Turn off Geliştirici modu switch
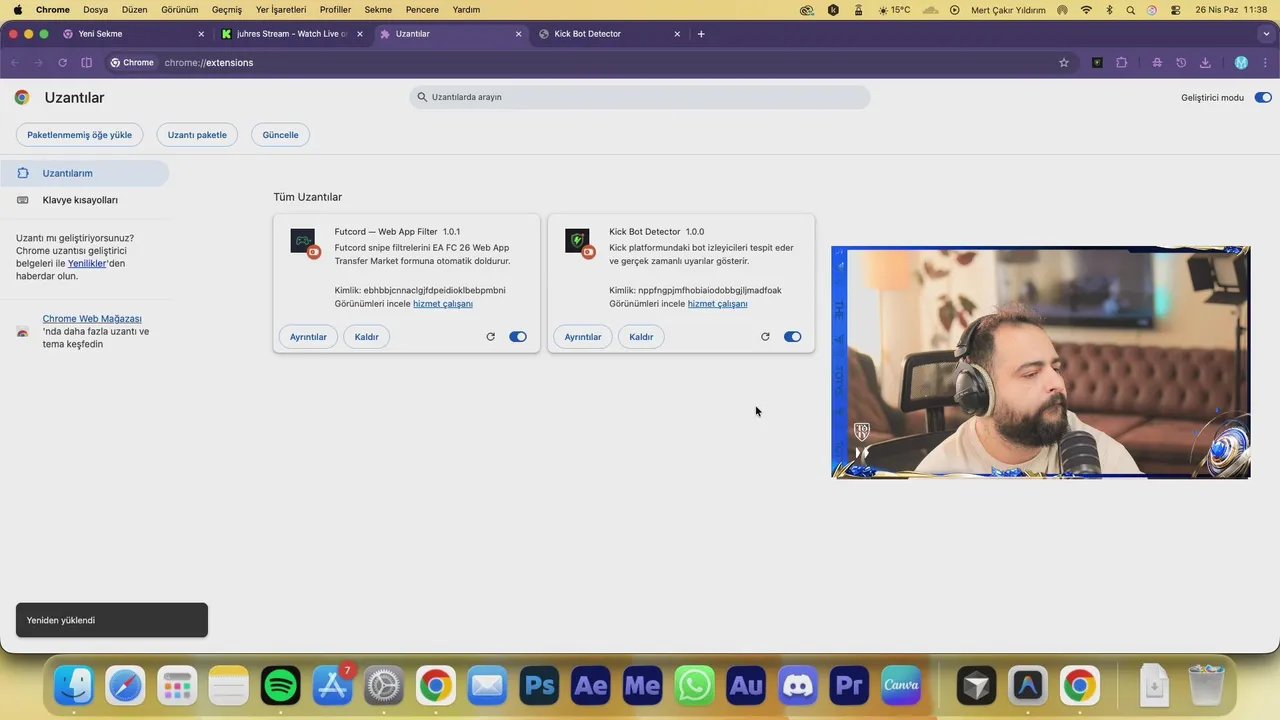 1263,97
